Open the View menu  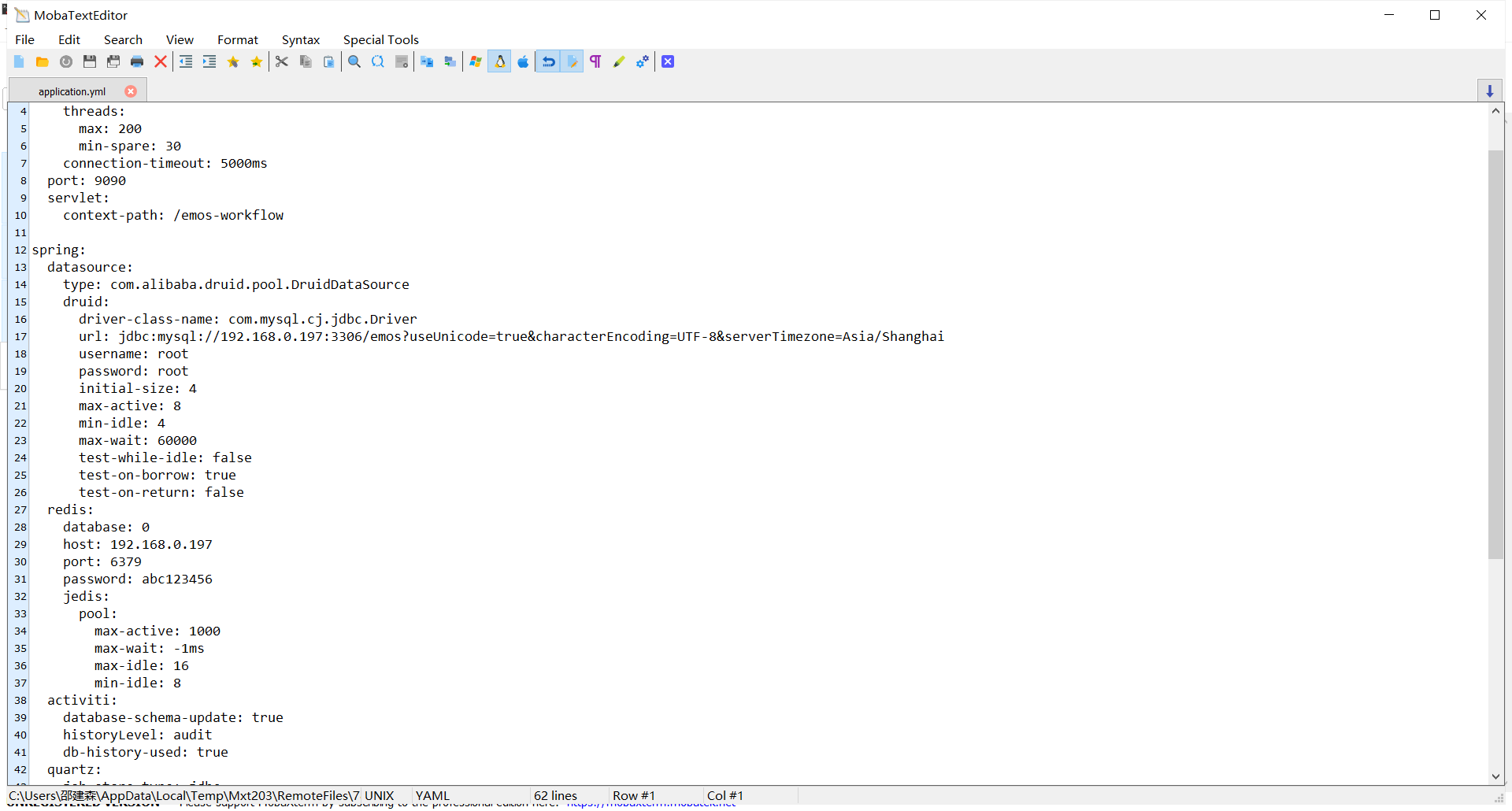point(180,39)
